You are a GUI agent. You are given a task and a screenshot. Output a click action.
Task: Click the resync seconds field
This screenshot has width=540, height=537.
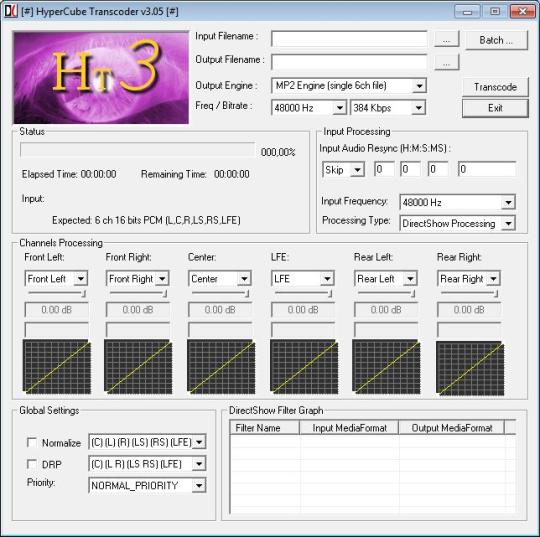pos(438,169)
